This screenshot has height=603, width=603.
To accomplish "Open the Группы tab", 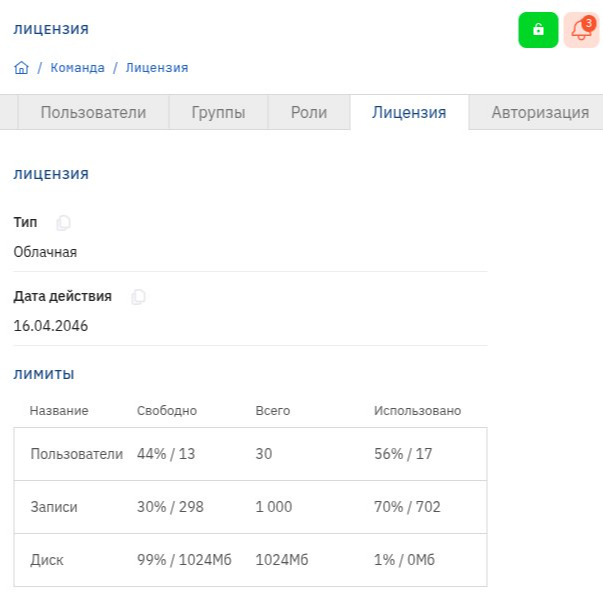I will tap(218, 112).
